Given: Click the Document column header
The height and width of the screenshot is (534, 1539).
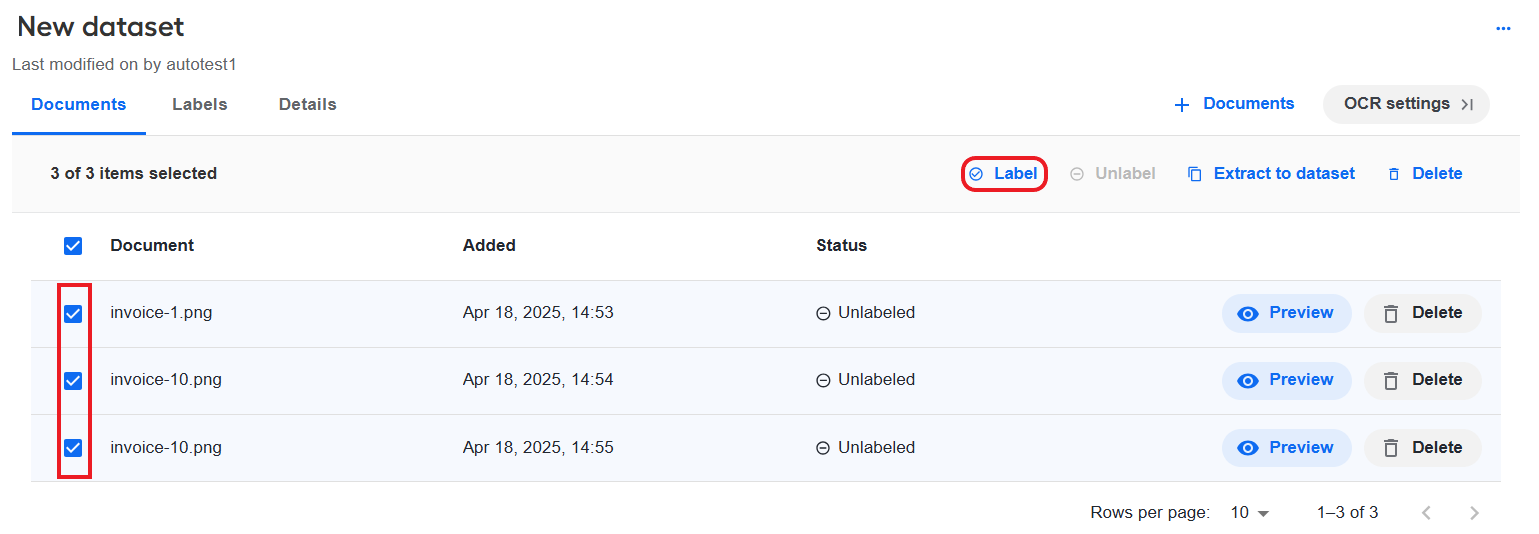Looking at the screenshot, I should pos(152,245).
